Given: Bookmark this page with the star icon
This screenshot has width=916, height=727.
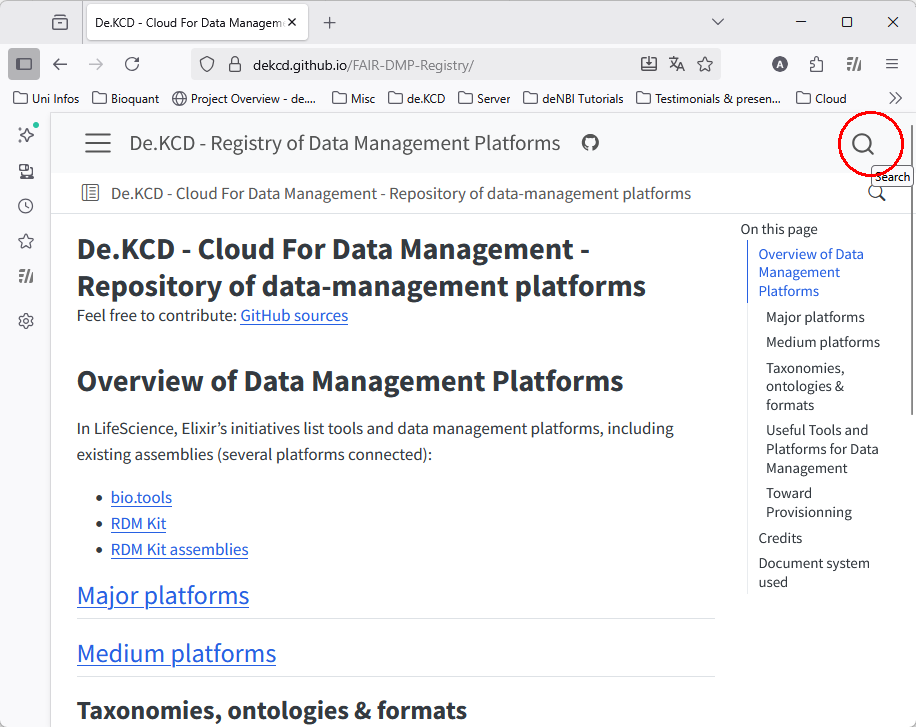Looking at the screenshot, I should (705, 64).
